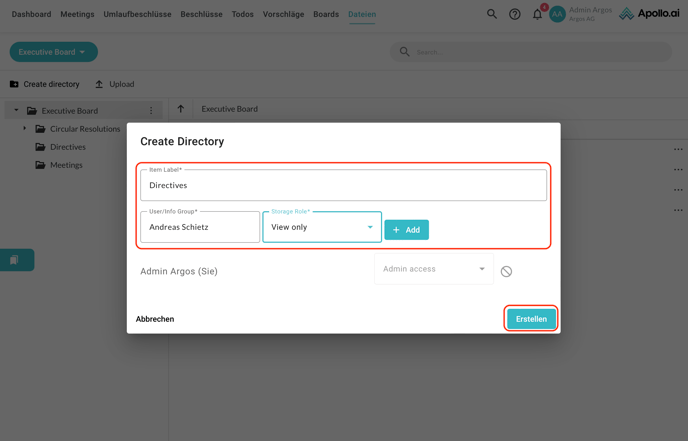Click the up arrow to parent directory
Screen dimensions: 688x441
point(181,109)
